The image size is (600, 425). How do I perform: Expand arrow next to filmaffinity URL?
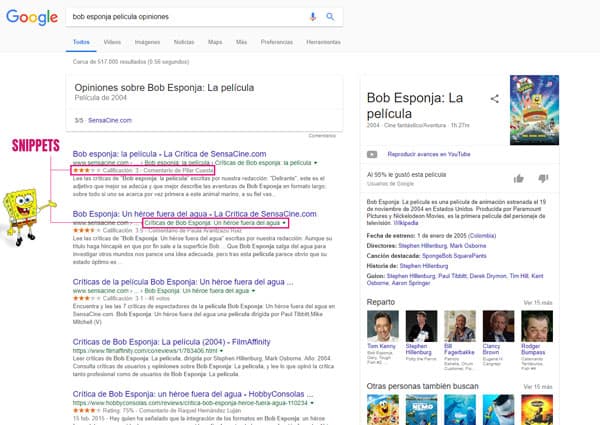coord(221,350)
